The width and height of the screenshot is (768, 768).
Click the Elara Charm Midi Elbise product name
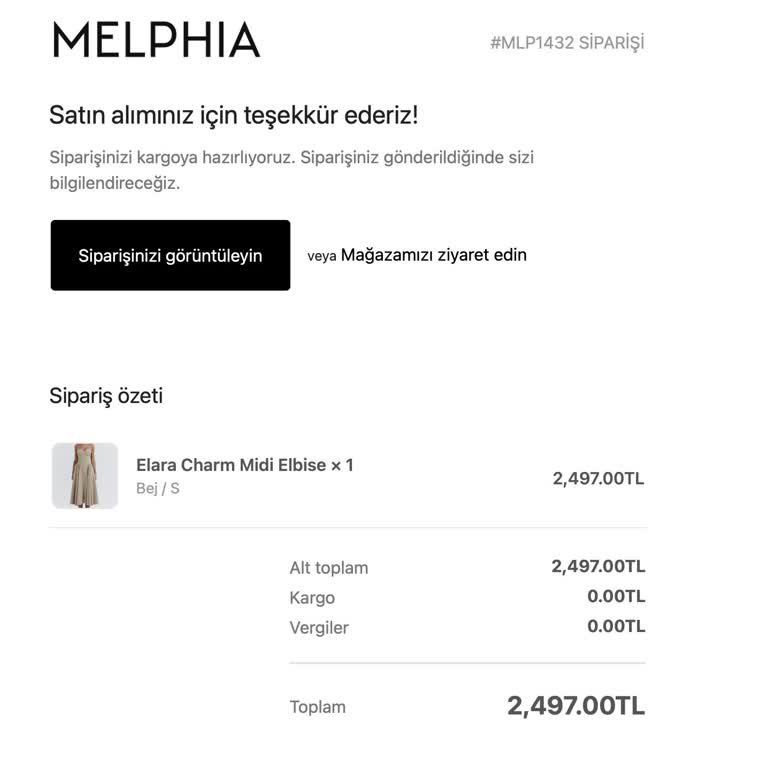click(x=244, y=465)
